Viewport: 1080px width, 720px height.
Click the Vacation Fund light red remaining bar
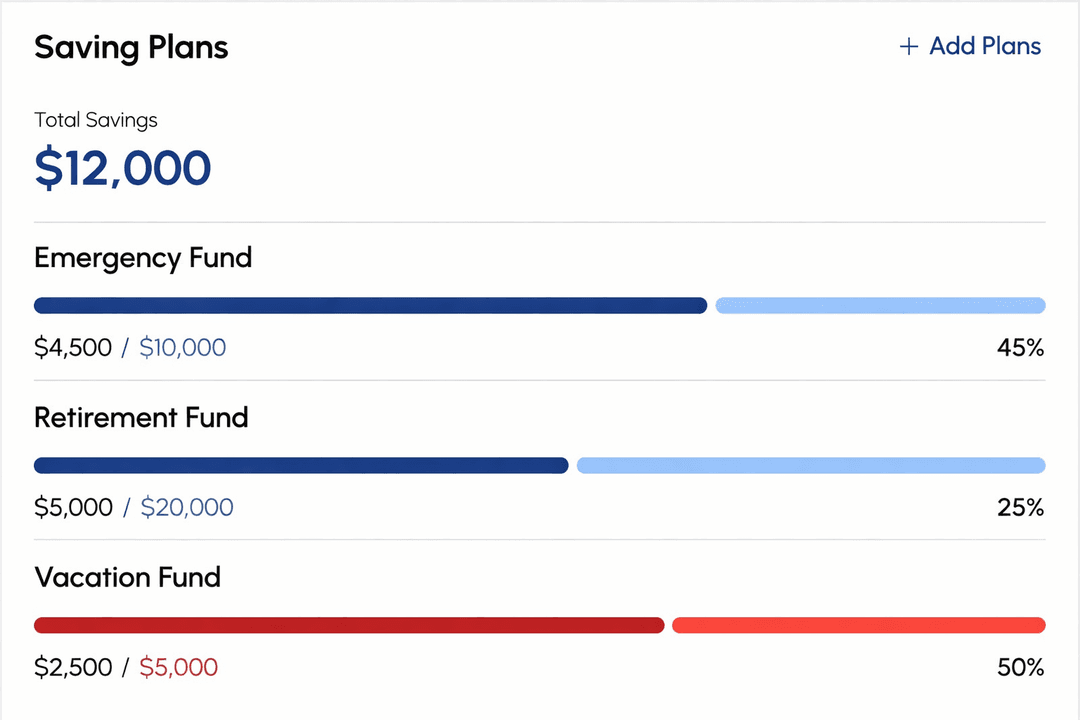coord(858,625)
